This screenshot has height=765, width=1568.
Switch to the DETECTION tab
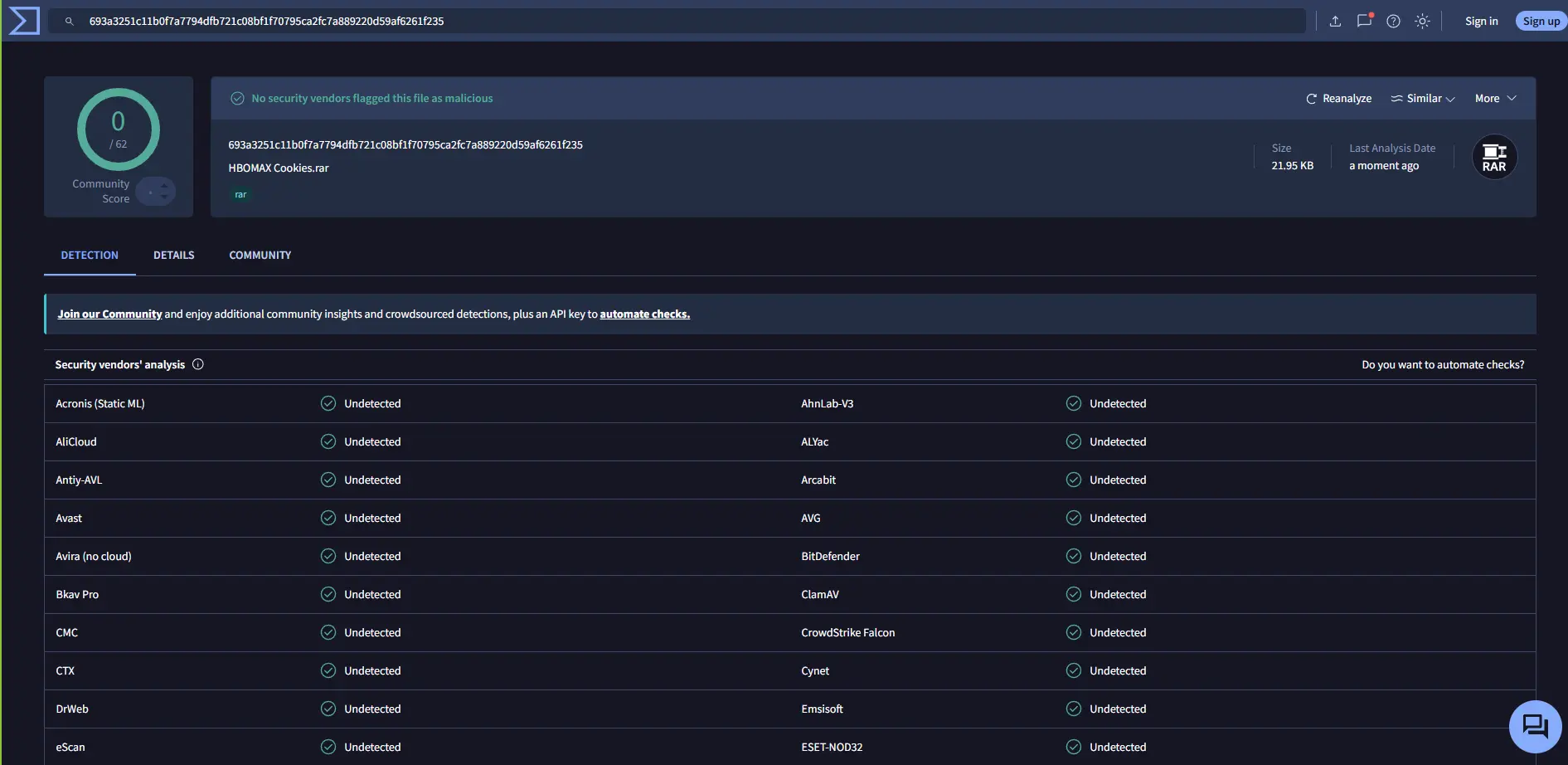[x=90, y=256]
